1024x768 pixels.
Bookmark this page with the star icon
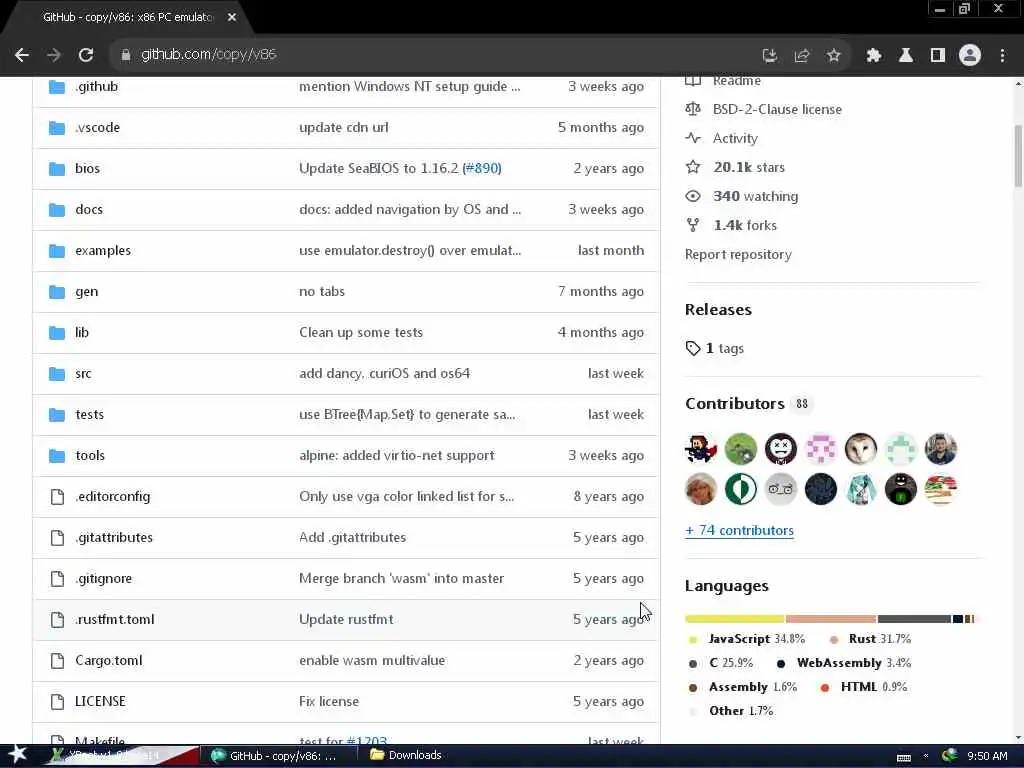[x=834, y=56]
